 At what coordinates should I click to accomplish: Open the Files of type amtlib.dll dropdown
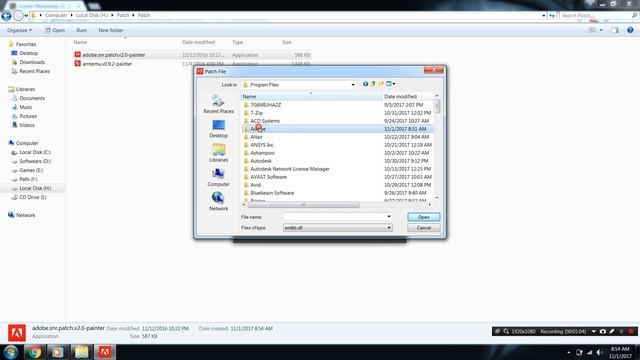click(389, 228)
